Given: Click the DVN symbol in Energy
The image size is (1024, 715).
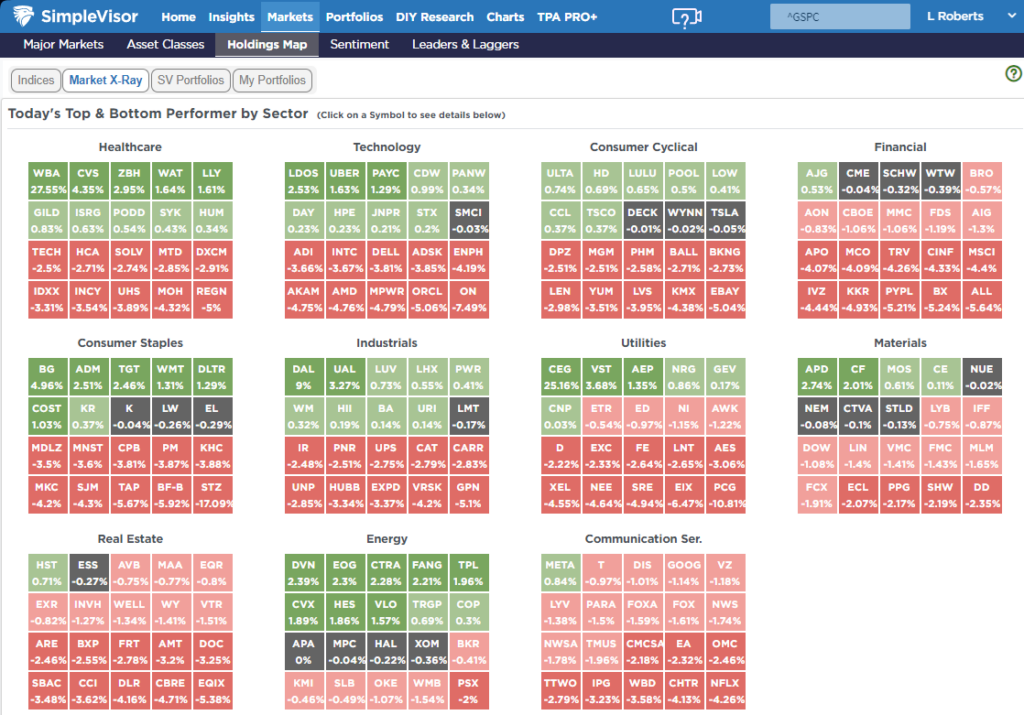Looking at the screenshot, I should click(x=303, y=571).
